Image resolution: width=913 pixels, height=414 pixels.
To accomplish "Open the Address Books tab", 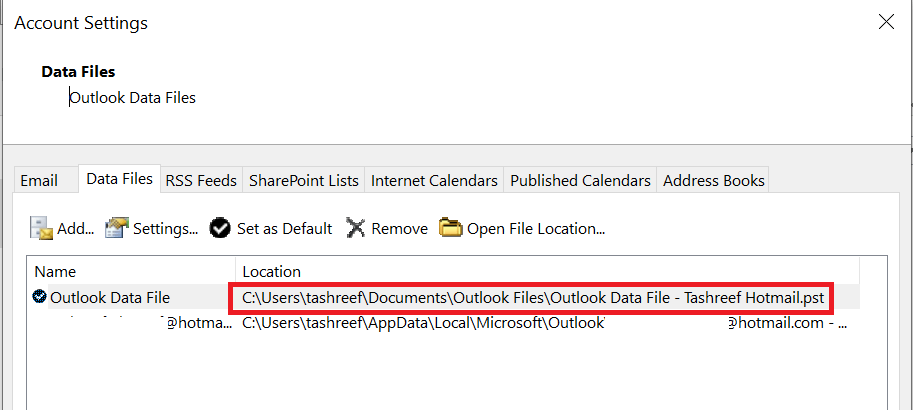I will click(x=714, y=181).
